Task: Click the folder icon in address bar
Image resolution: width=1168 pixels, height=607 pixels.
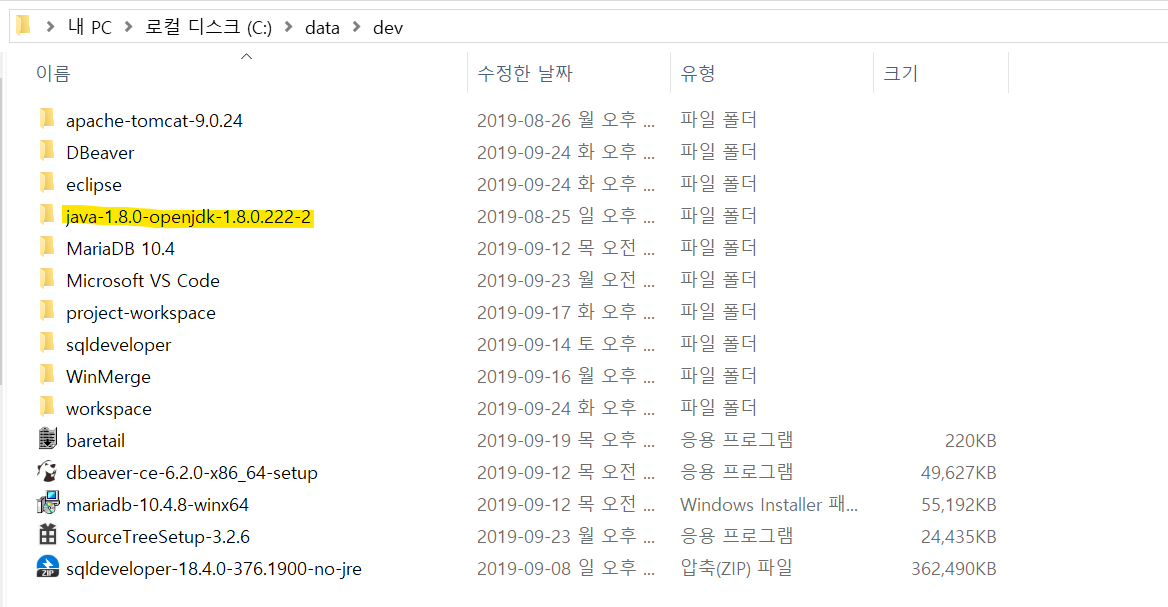Action: [23, 26]
